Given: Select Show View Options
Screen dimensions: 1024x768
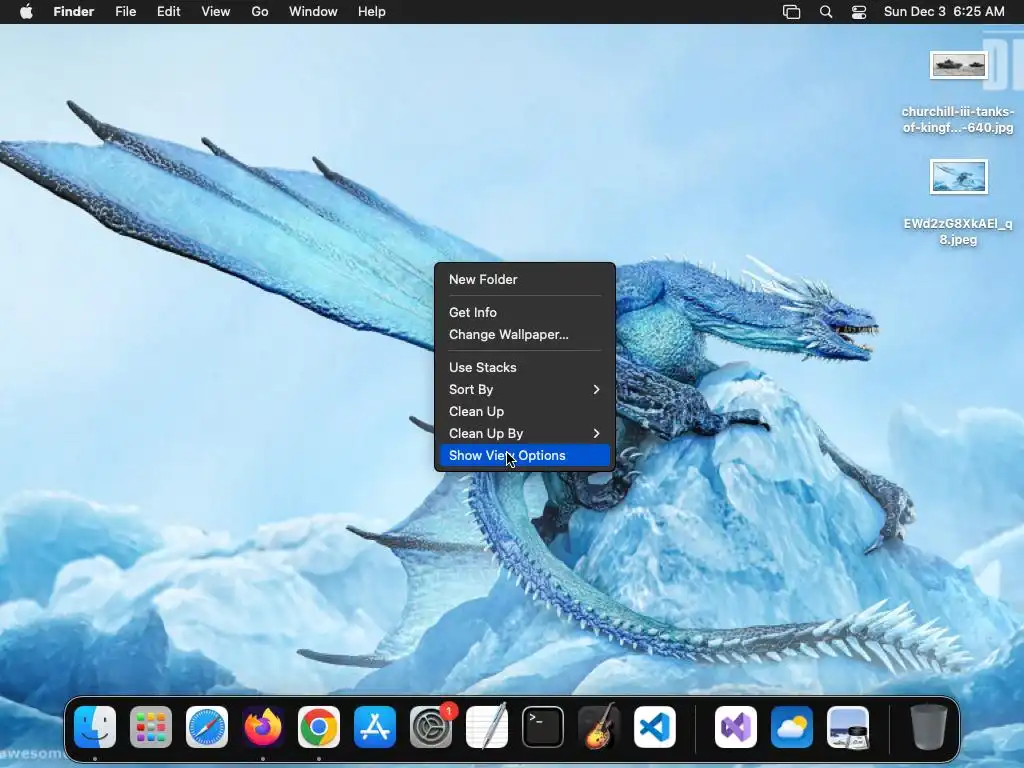Looking at the screenshot, I should (x=525, y=456).
